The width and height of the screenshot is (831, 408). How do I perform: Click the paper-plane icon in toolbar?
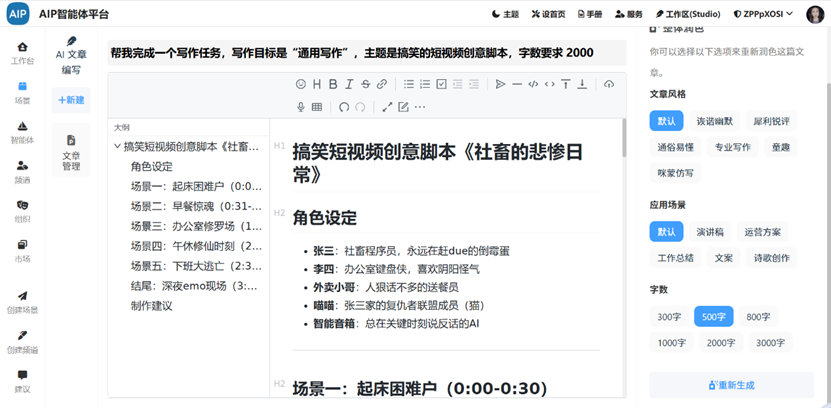(500, 84)
